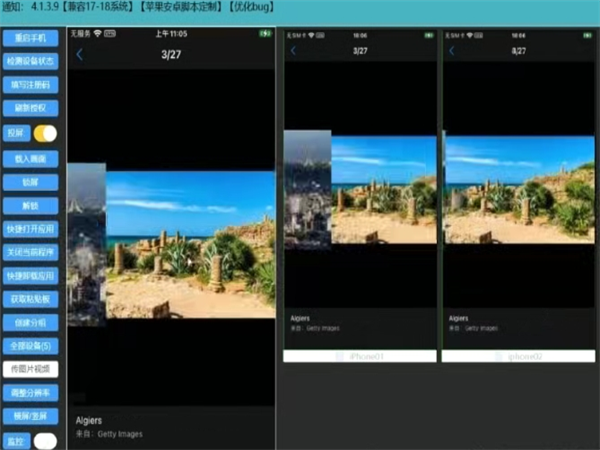The height and width of the screenshot is (450, 600).
Task: Click 检测设备状态 to check device status
Action: tap(30, 60)
